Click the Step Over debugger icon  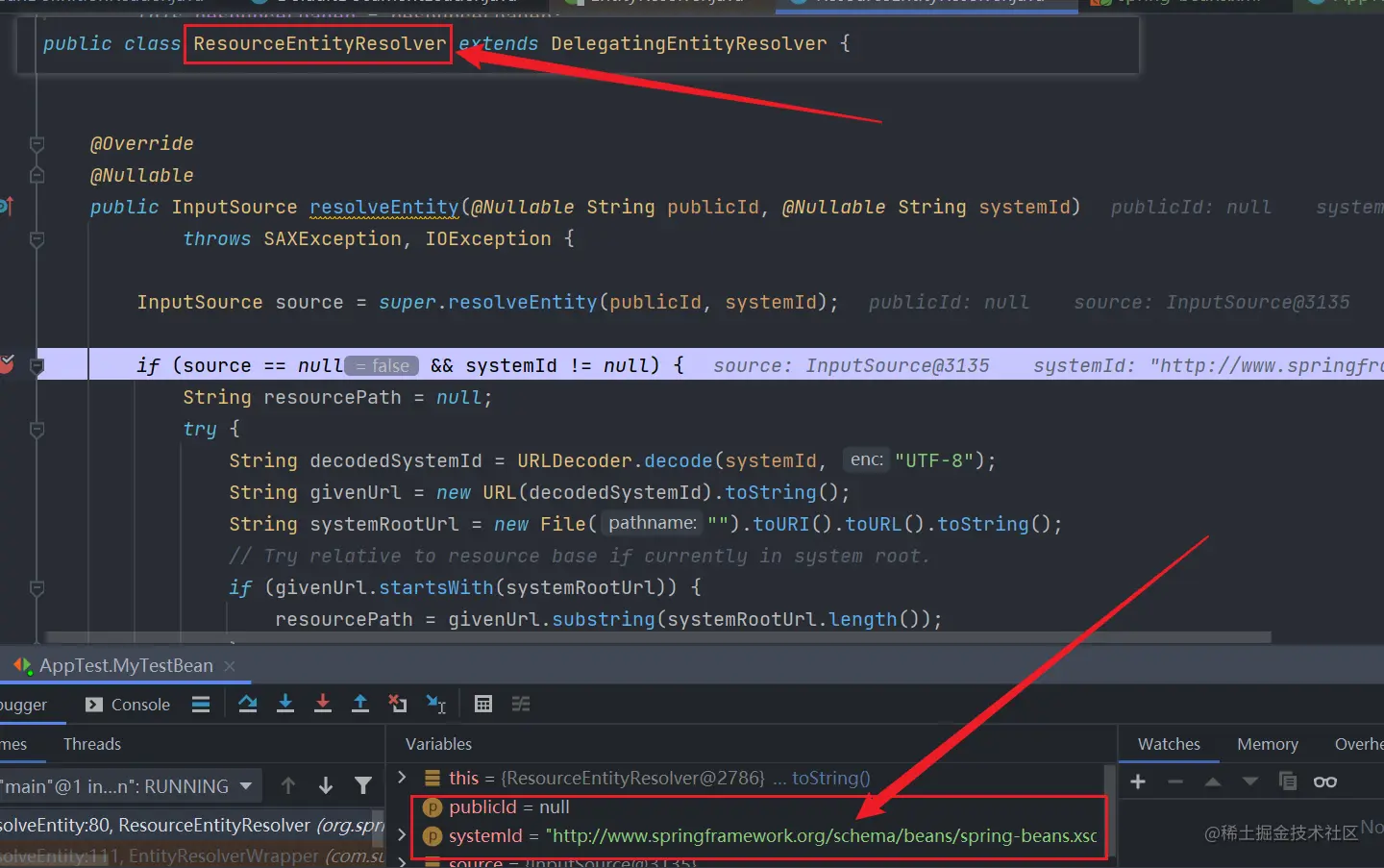(248, 705)
